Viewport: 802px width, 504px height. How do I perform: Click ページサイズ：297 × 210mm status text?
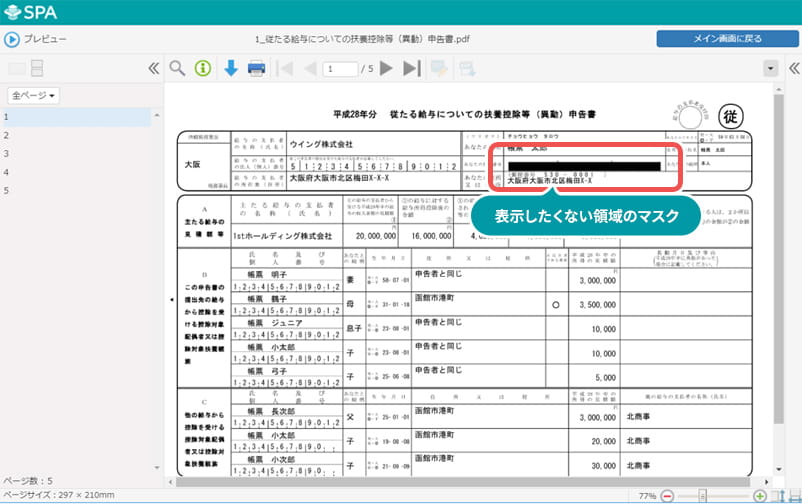[x=58, y=495]
